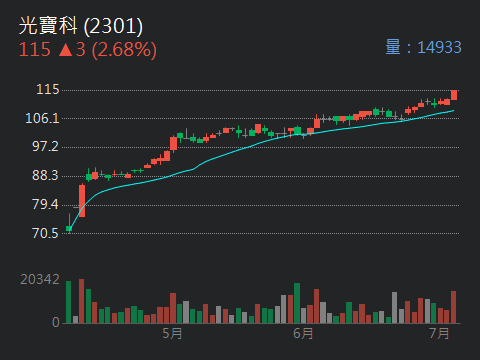Screen dimensions: 480x360
Task: Click the stock title 光寶科 (2301)
Action: tap(81, 26)
